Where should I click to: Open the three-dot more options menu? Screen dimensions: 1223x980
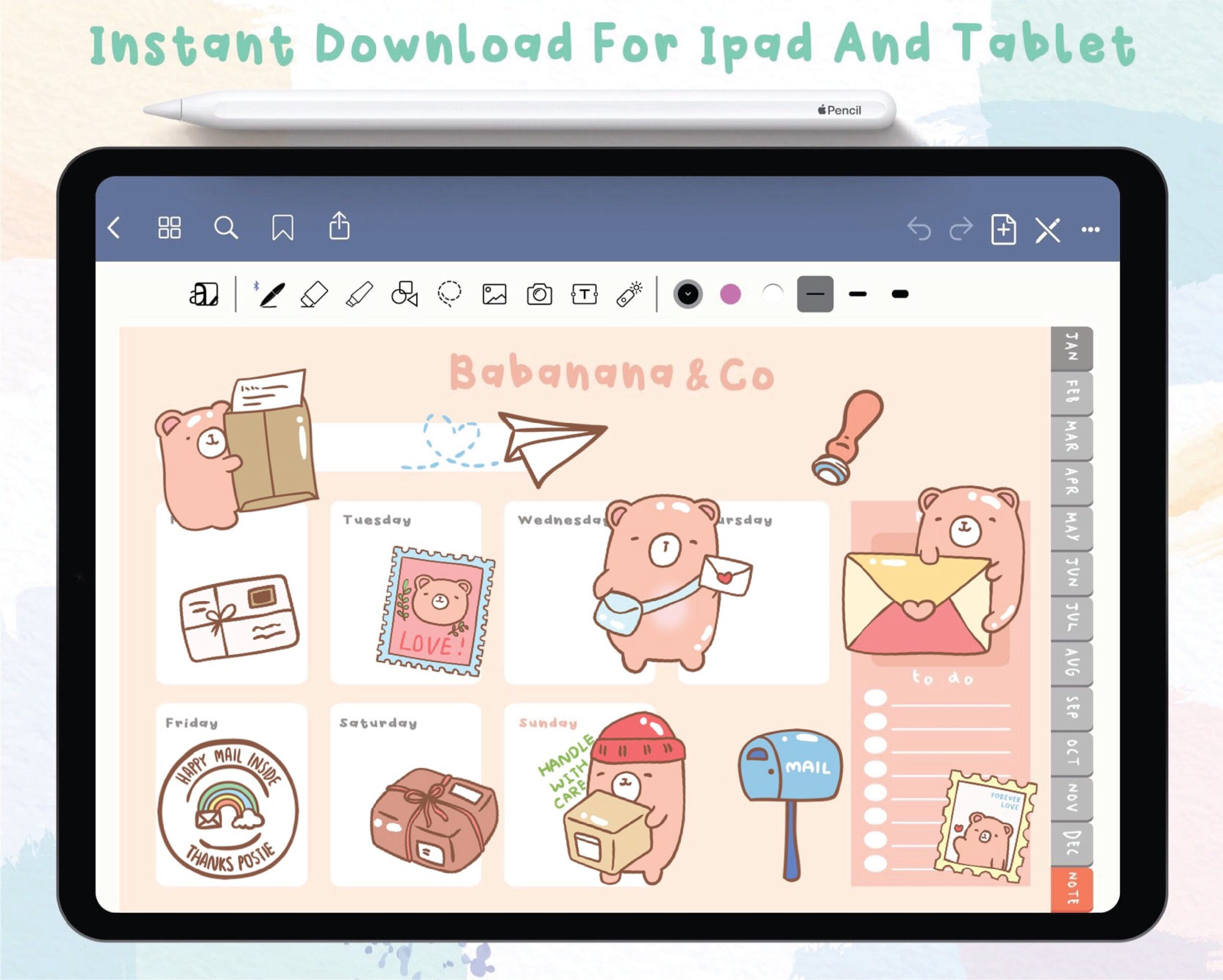click(x=1090, y=230)
